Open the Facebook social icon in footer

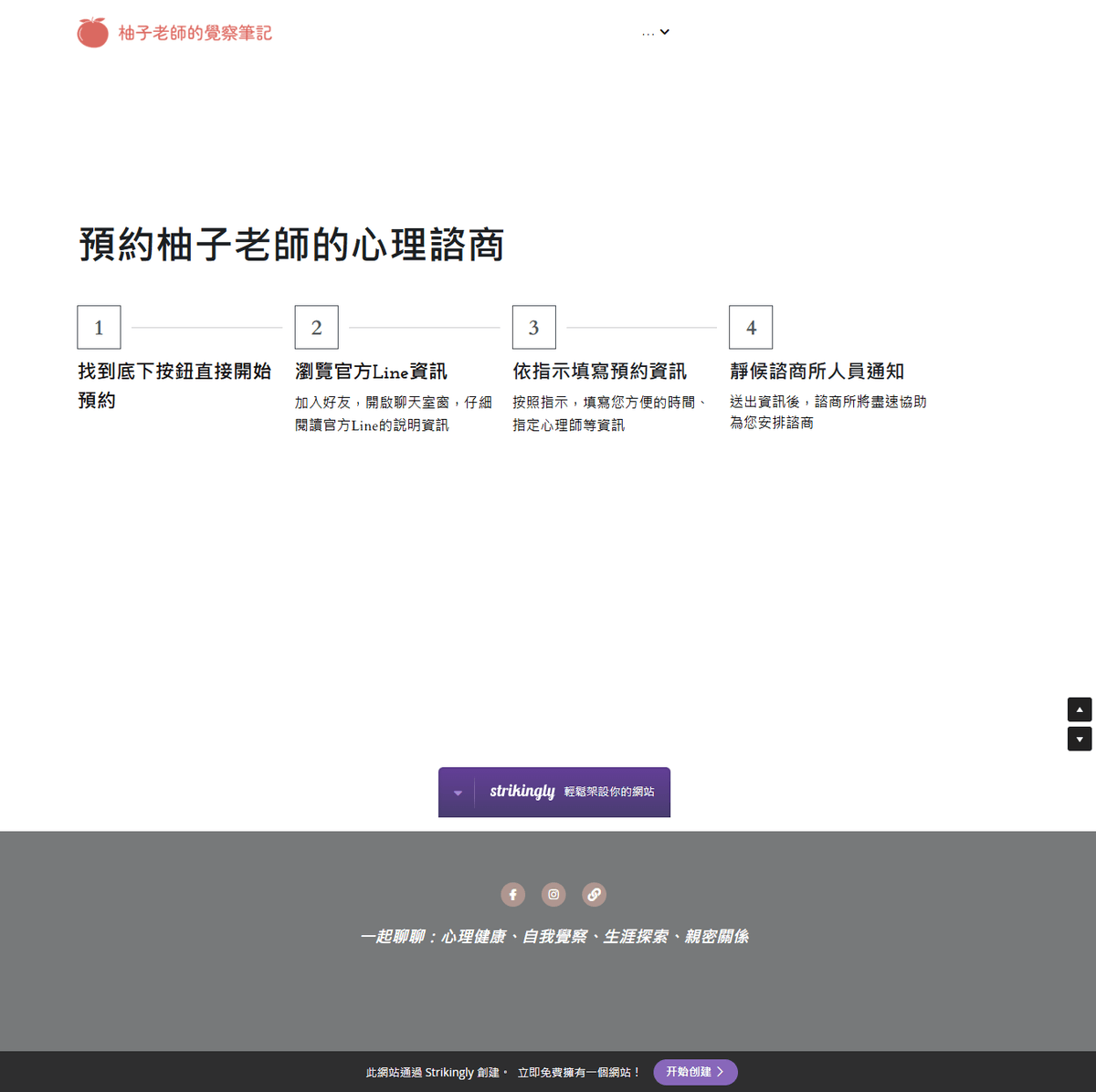(x=513, y=895)
